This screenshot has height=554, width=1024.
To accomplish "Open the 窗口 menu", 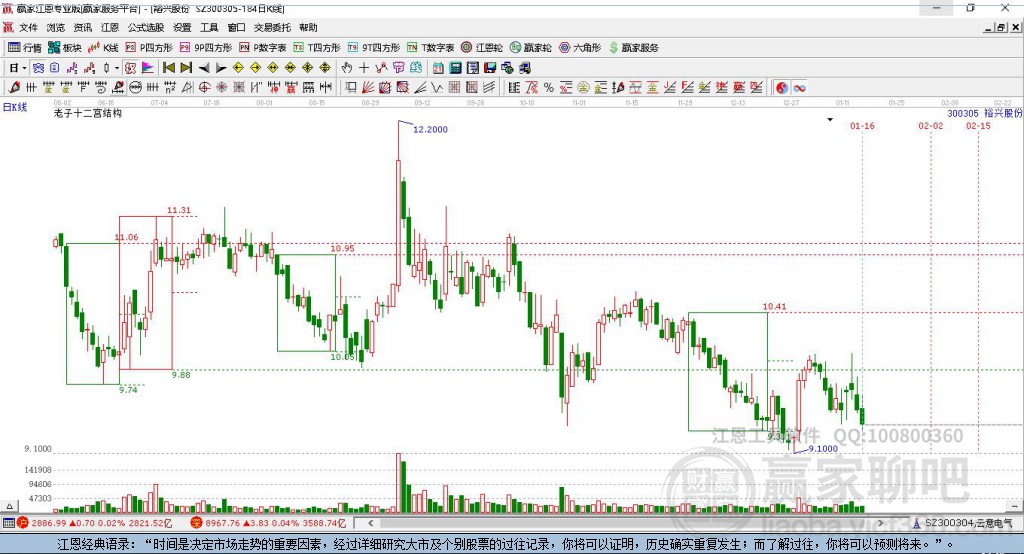I will [236, 27].
